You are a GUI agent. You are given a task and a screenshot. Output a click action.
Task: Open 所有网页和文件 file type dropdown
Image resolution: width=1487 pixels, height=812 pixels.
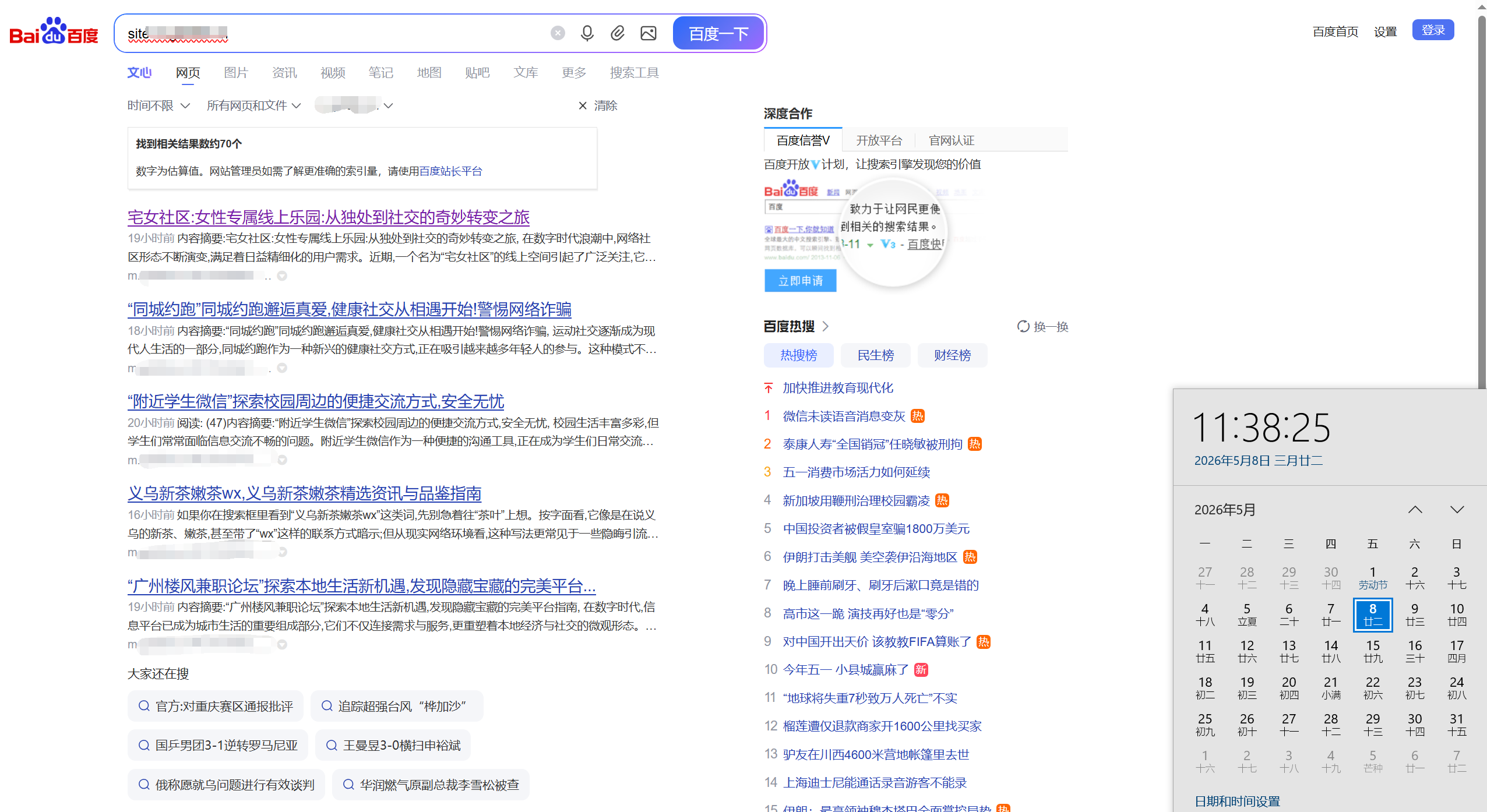[x=253, y=105]
